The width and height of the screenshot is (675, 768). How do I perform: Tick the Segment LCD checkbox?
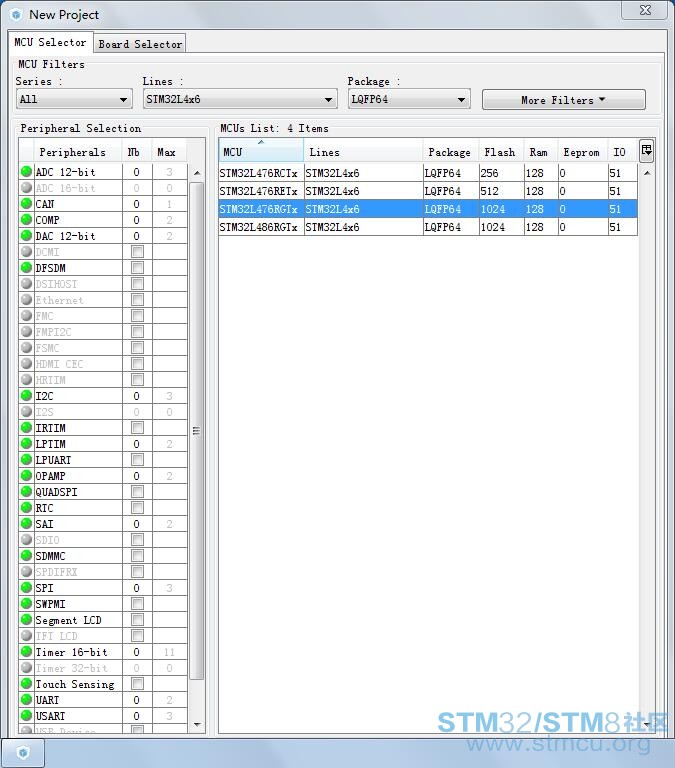pyautogui.click(x=137, y=620)
